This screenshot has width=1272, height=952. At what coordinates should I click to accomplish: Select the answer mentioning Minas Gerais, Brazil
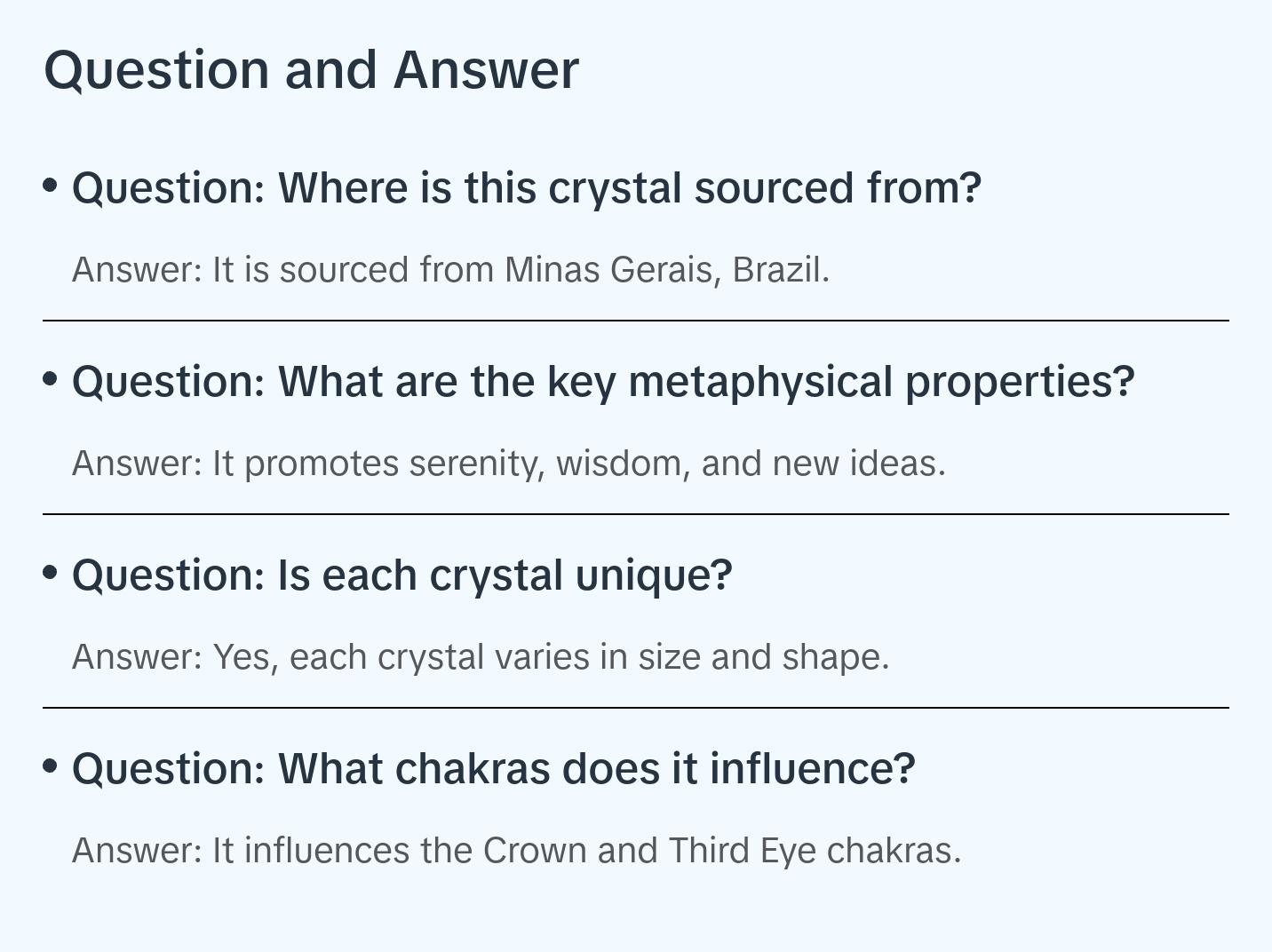click(x=450, y=270)
